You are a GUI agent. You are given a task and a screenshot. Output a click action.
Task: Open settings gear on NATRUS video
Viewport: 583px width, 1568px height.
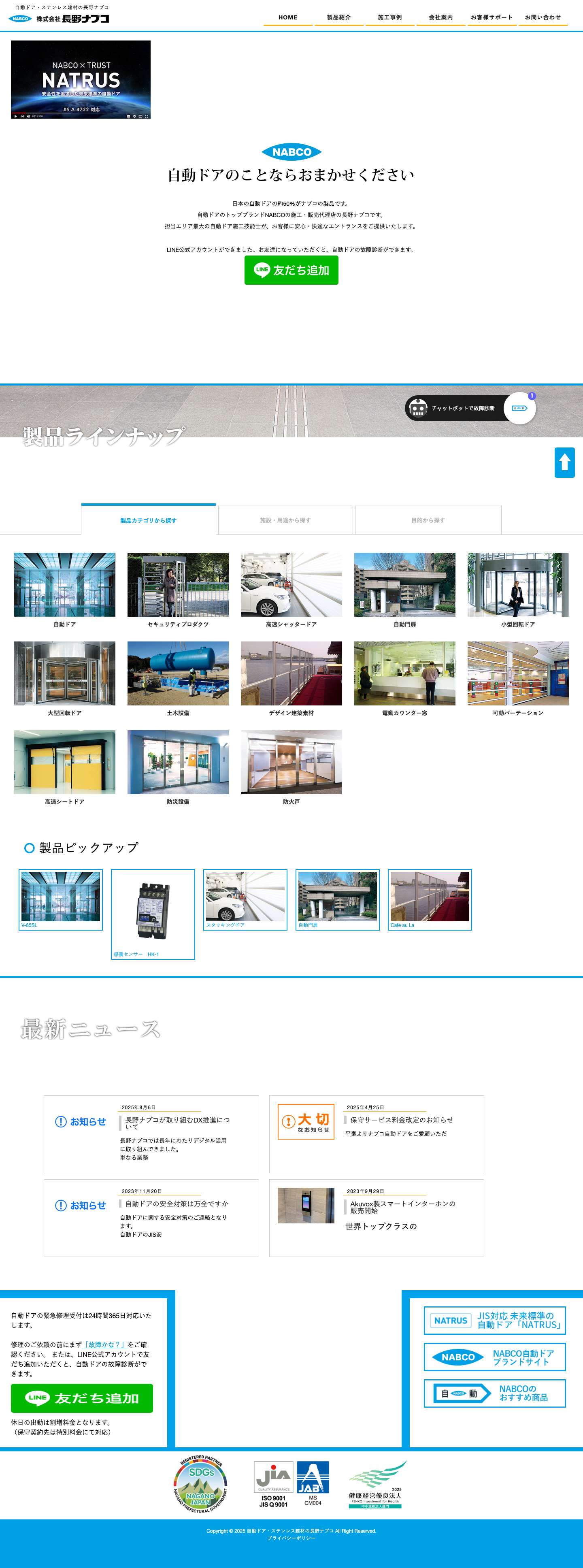134,116
